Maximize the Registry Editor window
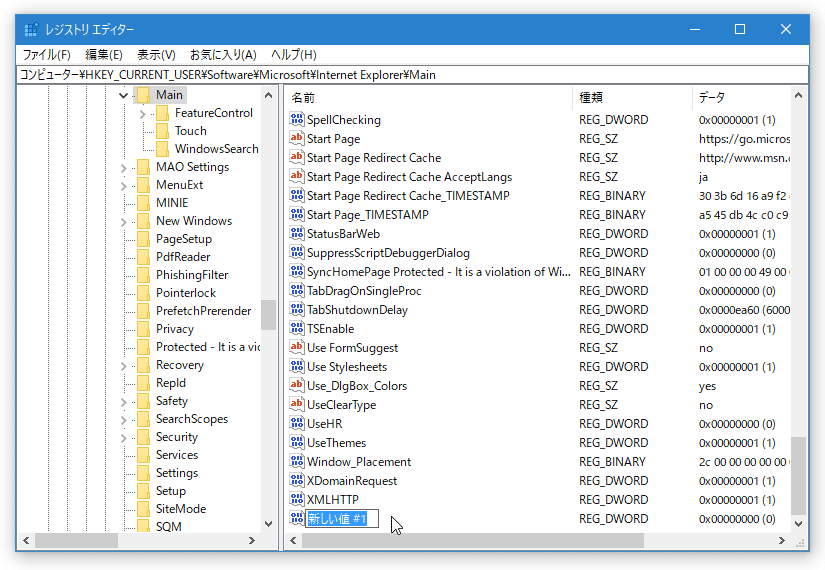The width and height of the screenshot is (825, 570). [x=740, y=29]
